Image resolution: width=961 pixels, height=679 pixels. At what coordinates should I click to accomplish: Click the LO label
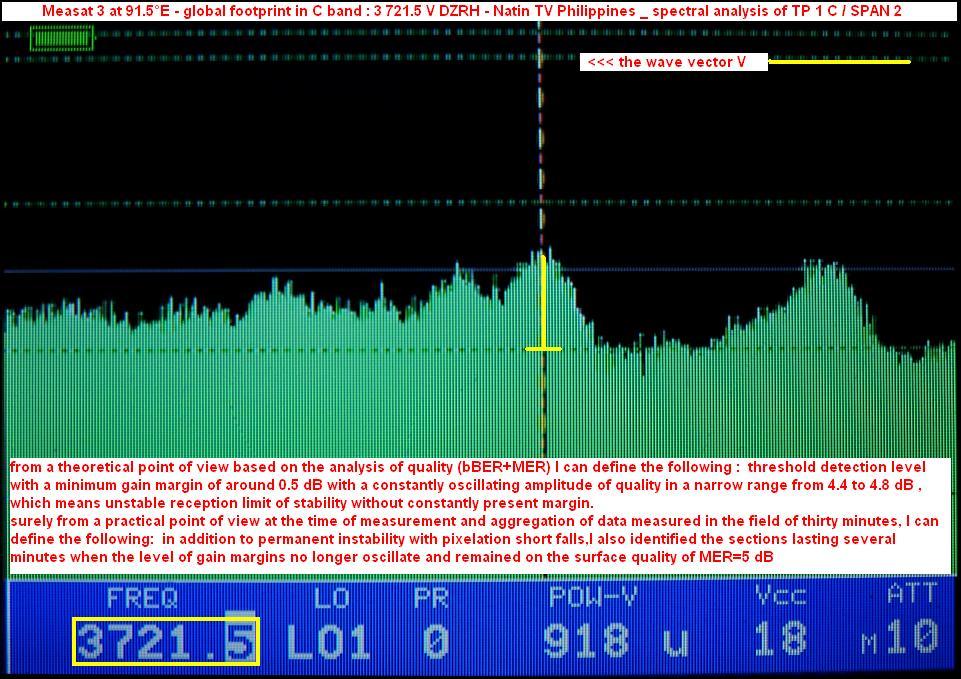tap(330, 598)
